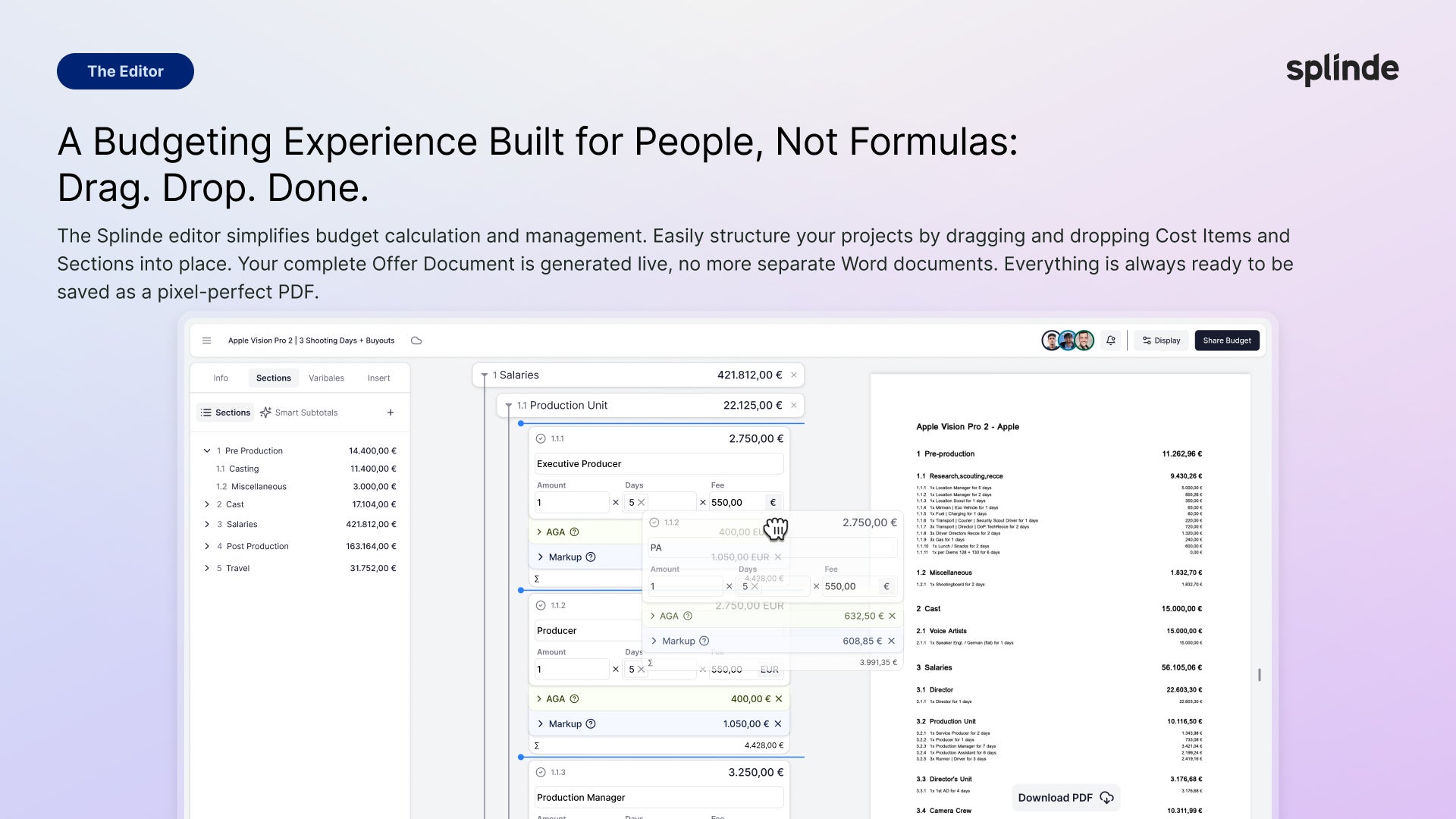The image size is (1456, 819).
Task: Click the preview pane scrollbar handle
Action: [x=1260, y=674]
